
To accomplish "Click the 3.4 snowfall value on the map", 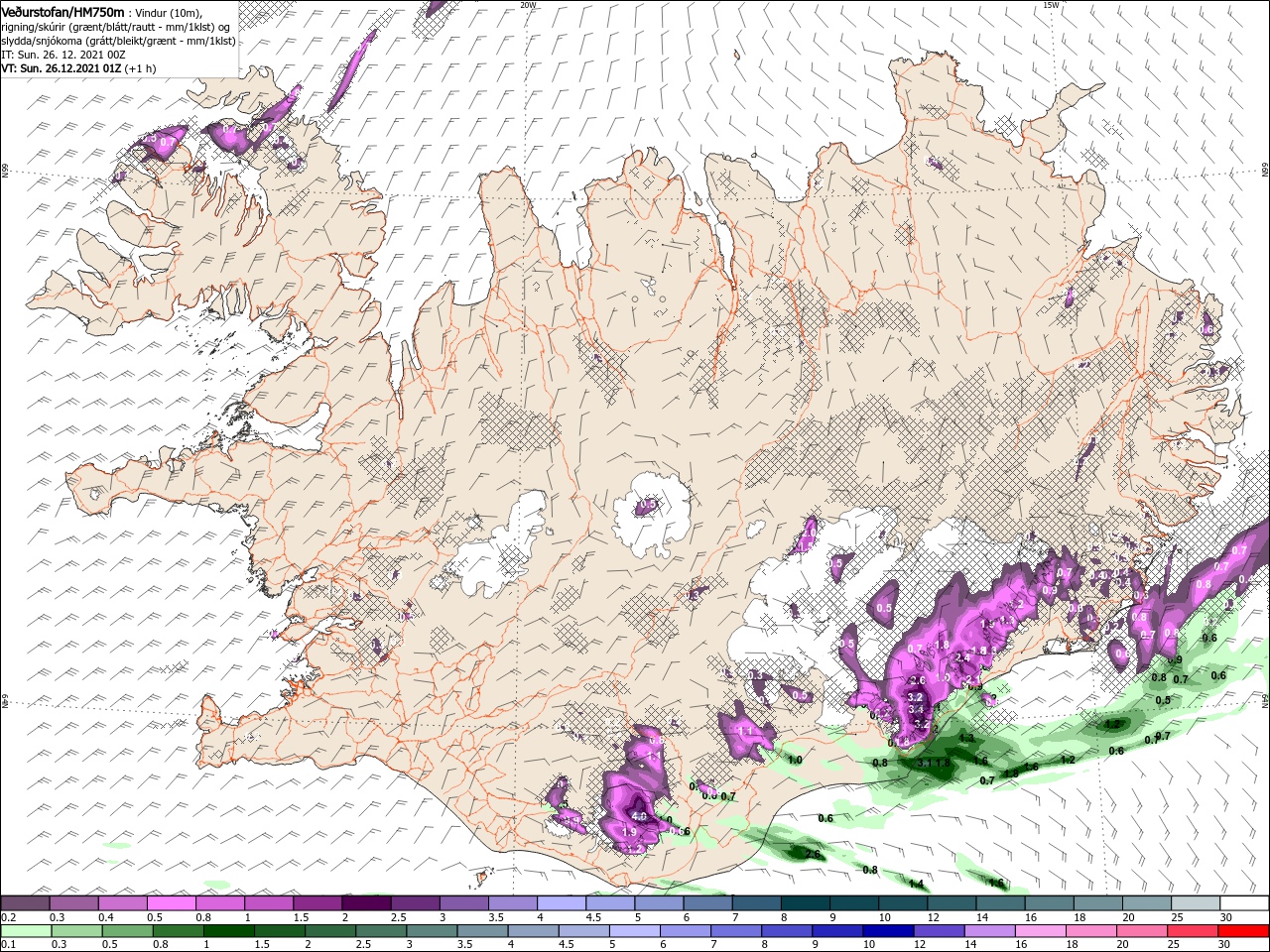I will 916,710.
